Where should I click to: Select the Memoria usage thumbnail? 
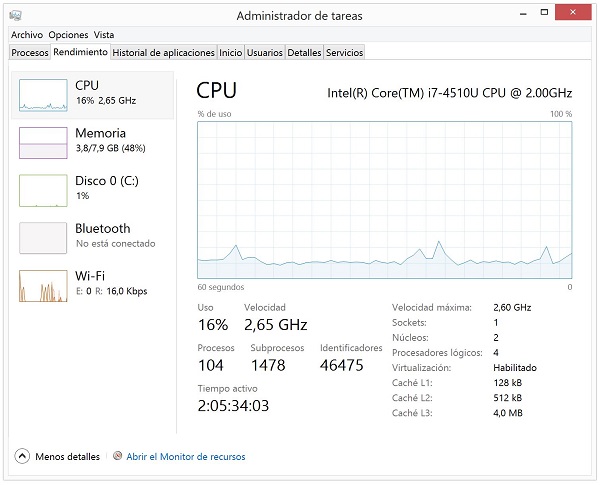[x=42, y=142]
